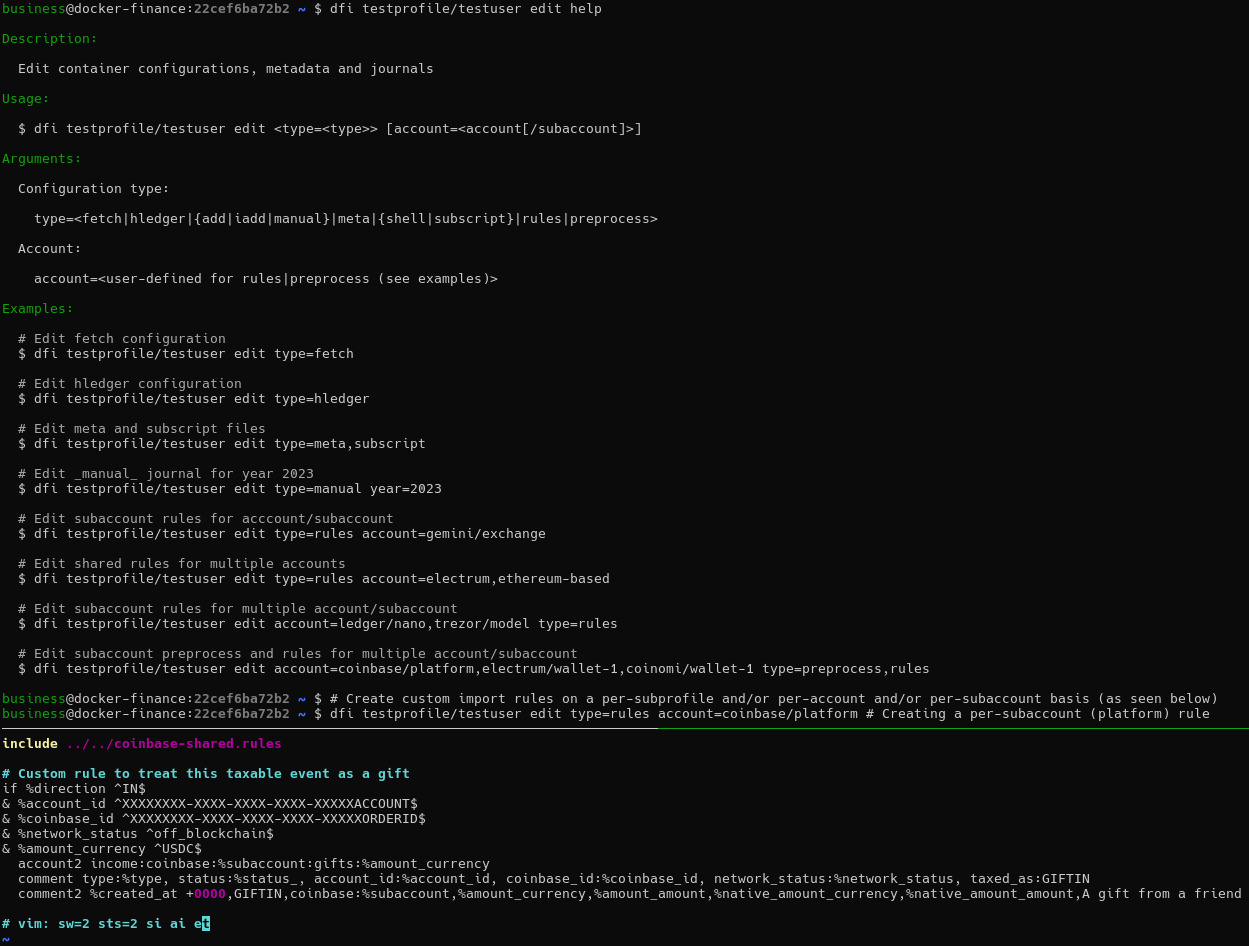Click the coinbase-shared.rules include path
Viewport: 1249px width, 946px height.
coord(173,744)
